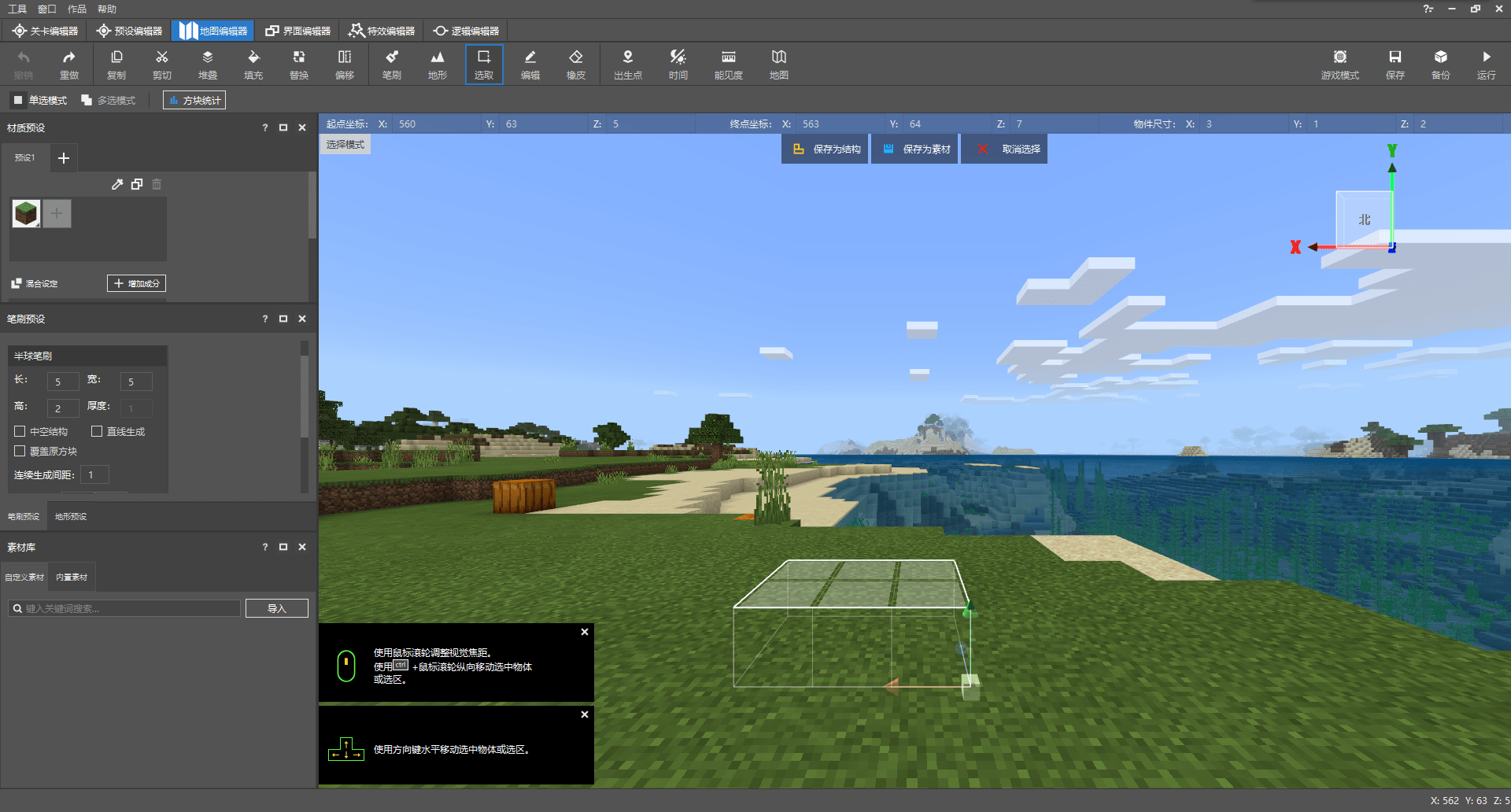Viewport: 1511px width, 812px height.
Task: Click the 素材库 keyword search field
Action: (124, 608)
